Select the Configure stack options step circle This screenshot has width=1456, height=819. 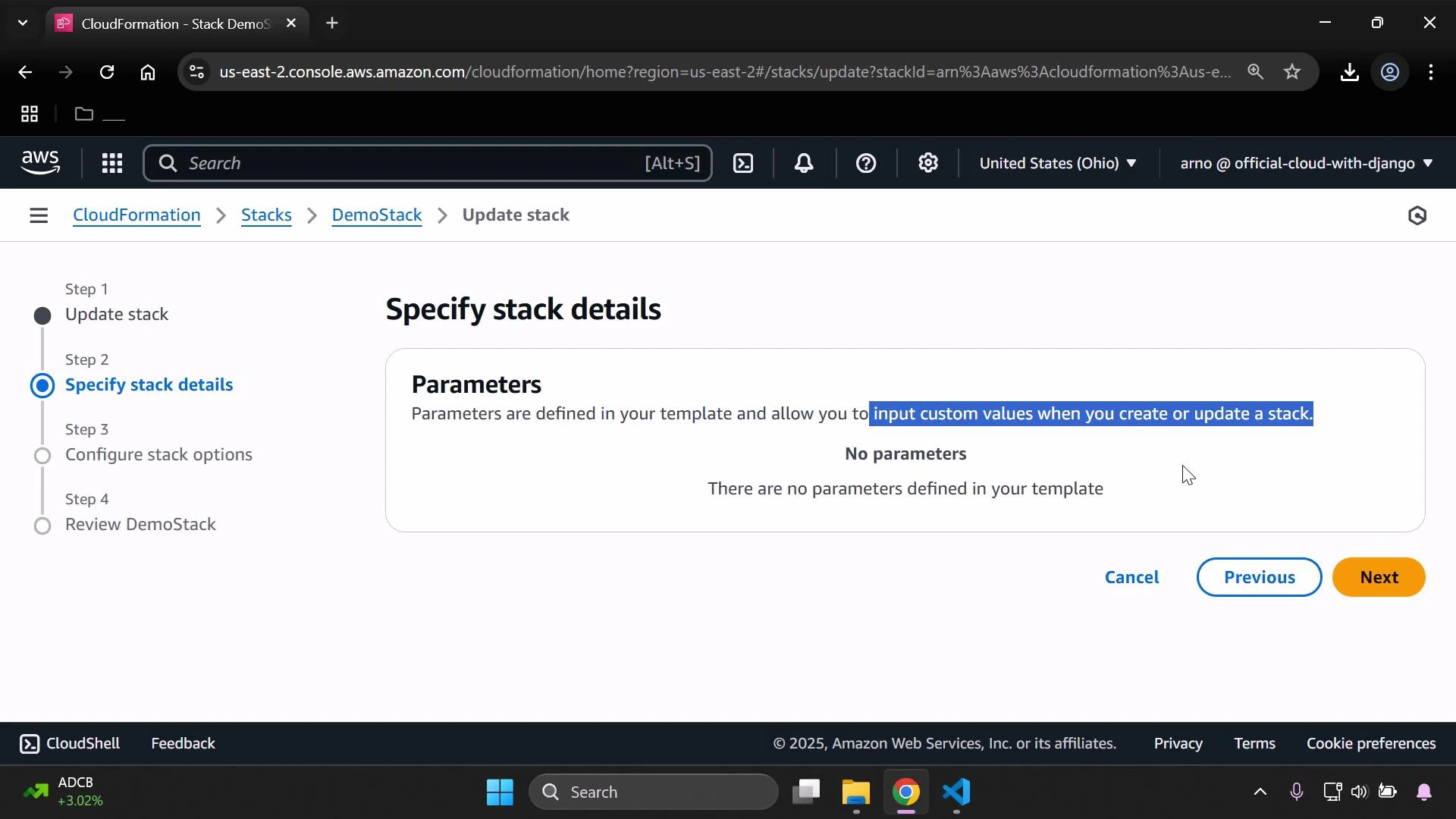pyautogui.click(x=42, y=456)
